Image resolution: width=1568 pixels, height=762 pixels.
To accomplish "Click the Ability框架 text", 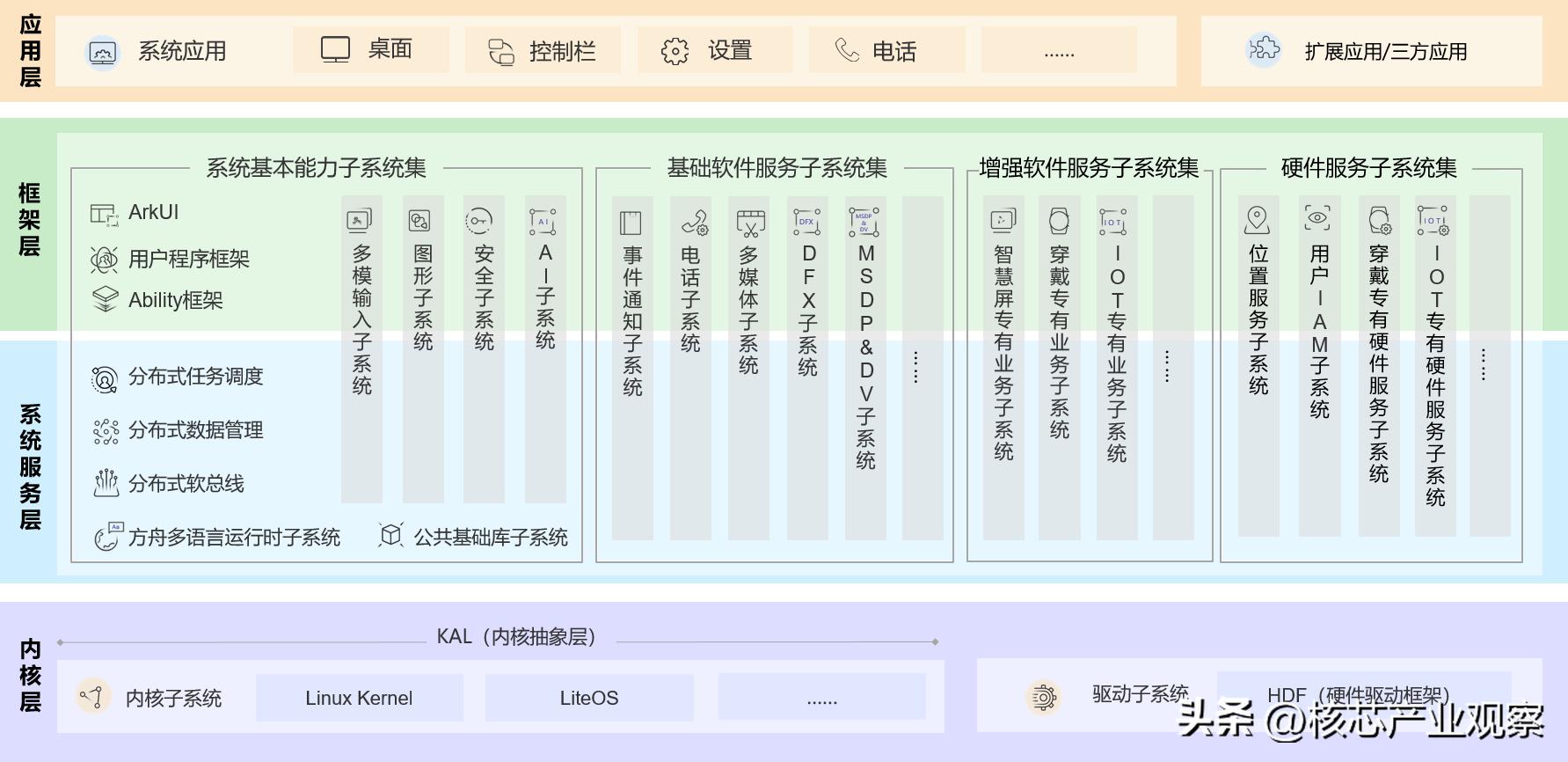I will click(176, 300).
